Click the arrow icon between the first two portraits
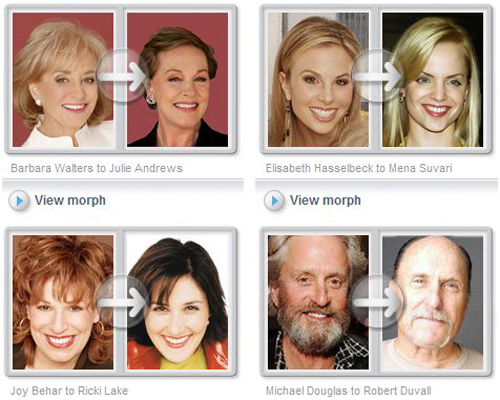 [x=122, y=77]
